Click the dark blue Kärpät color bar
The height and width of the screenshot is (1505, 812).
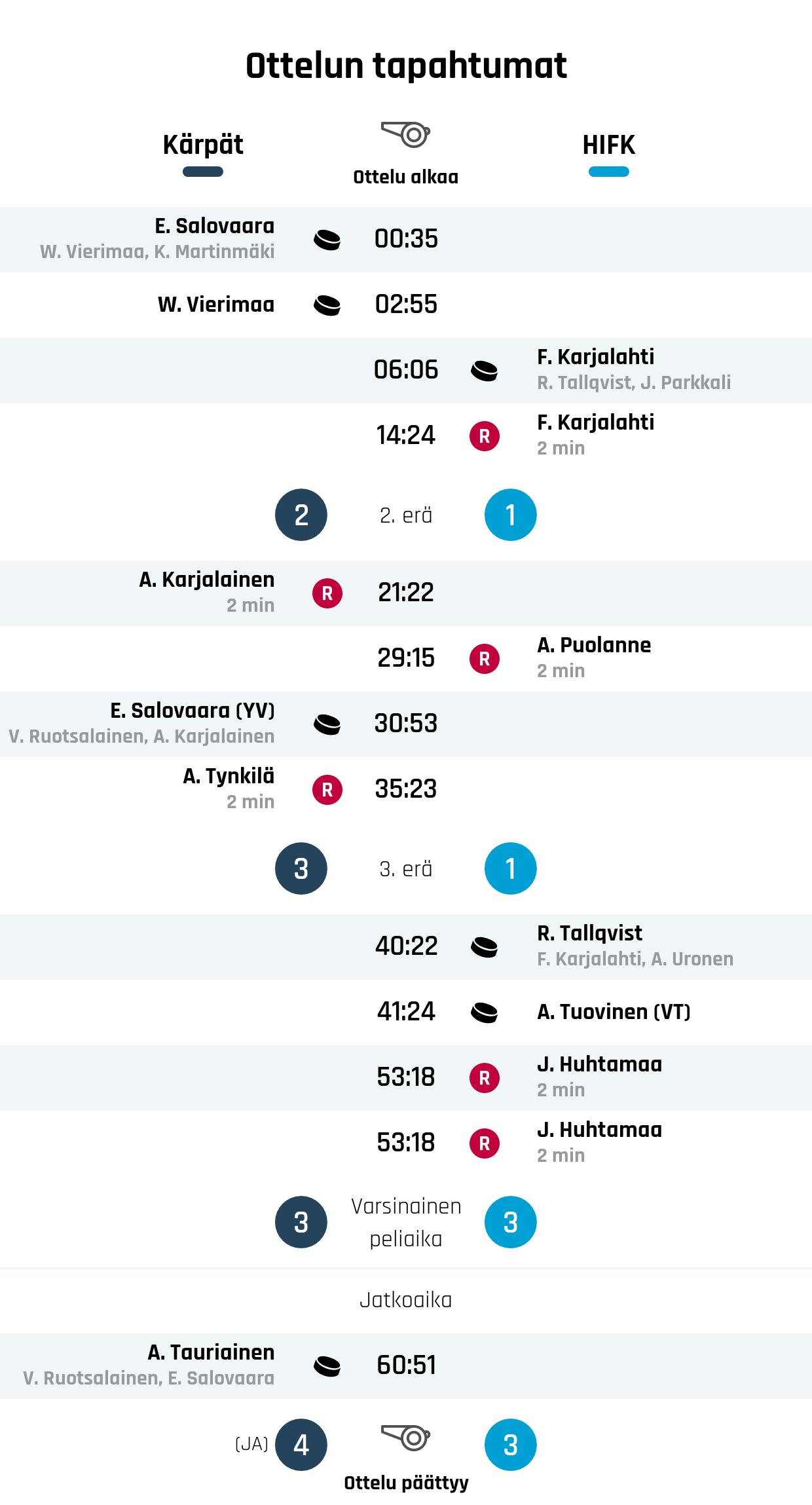[203, 172]
